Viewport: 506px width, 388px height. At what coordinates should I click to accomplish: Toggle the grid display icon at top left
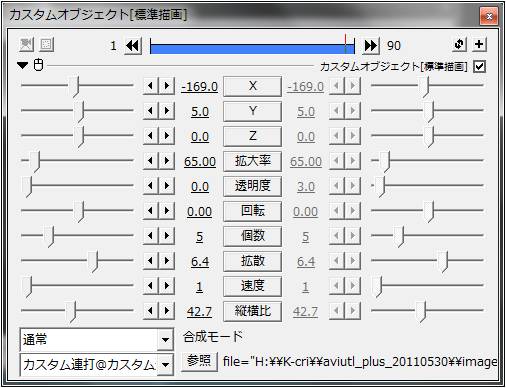tap(46, 44)
